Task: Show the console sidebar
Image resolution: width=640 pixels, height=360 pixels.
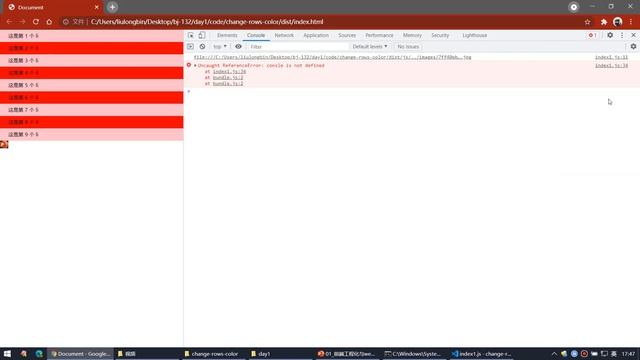Action: [190, 47]
